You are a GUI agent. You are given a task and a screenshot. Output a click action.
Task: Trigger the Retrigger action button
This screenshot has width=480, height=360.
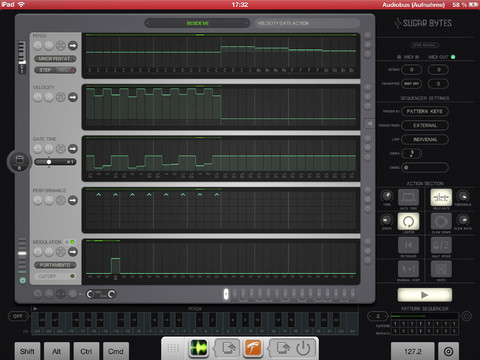(408, 245)
